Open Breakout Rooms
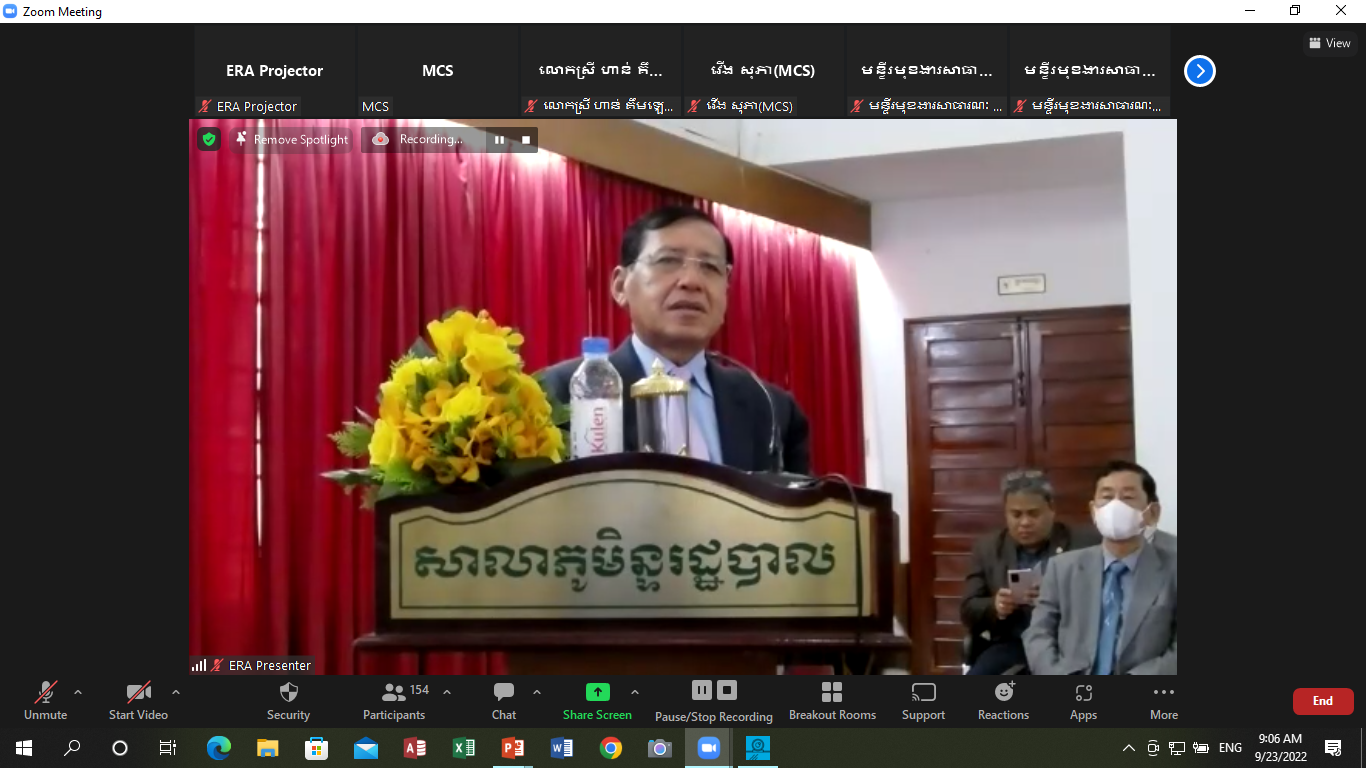 tap(832, 692)
